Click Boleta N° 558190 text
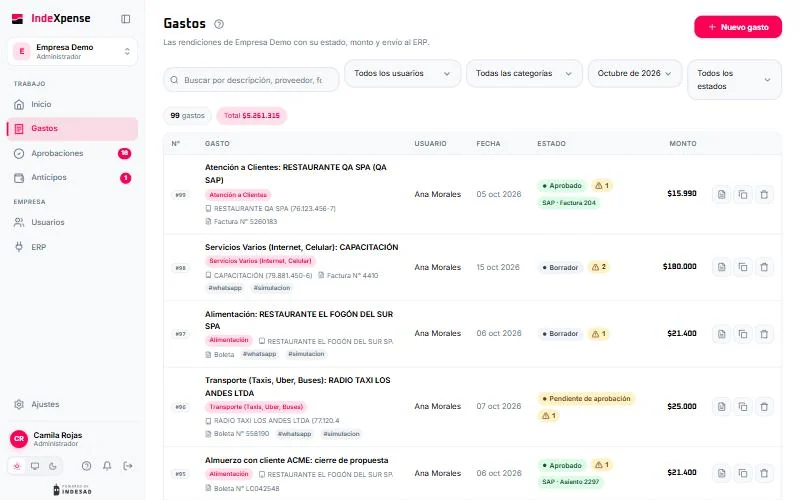This screenshot has height=500, width=800. pyautogui.click(x=241, y=434)
